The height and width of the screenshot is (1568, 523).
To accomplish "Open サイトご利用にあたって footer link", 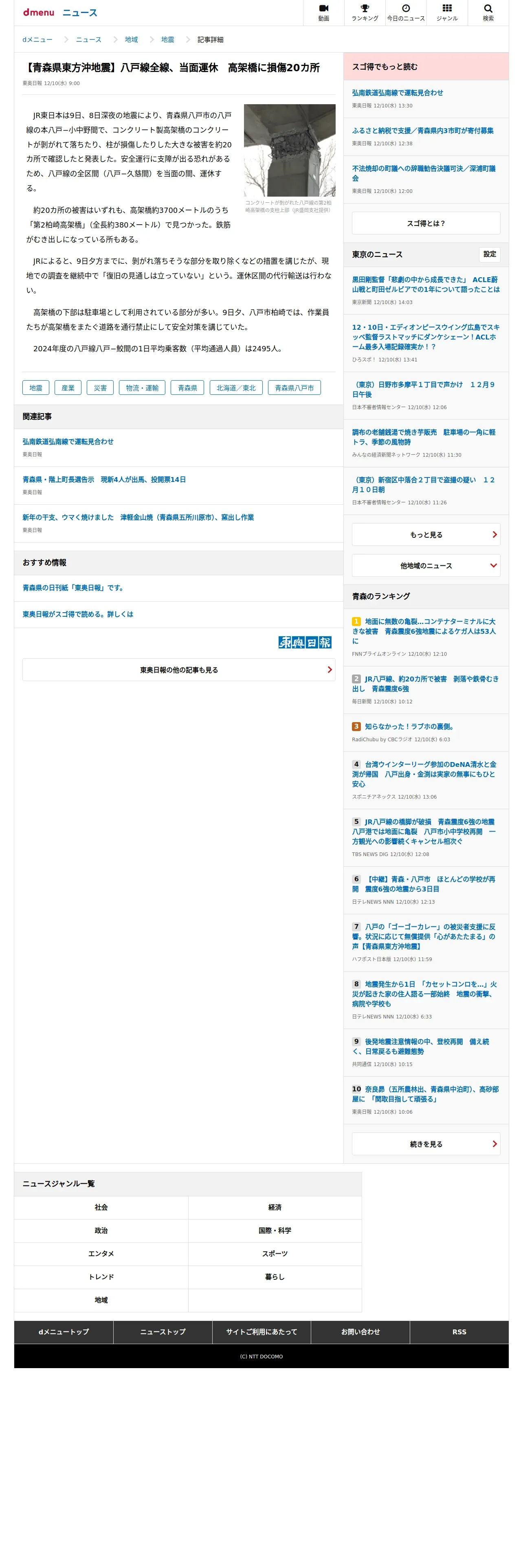I will click(262, 1332).
